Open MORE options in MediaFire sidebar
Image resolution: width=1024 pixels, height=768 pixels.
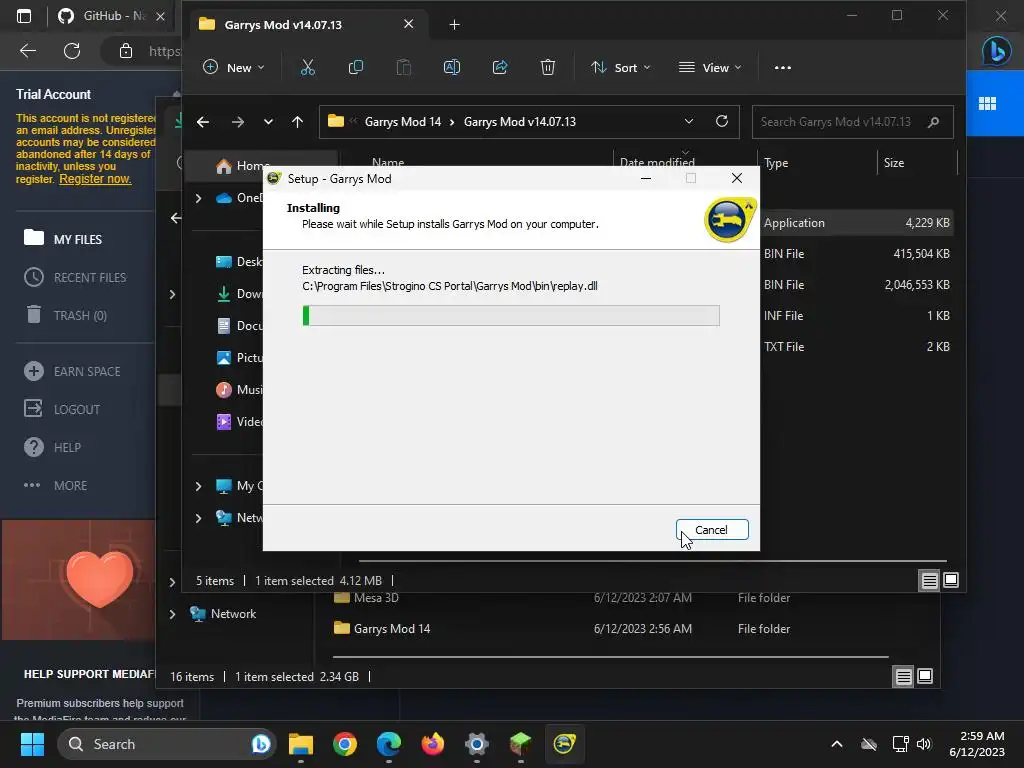tap(56, 485)
